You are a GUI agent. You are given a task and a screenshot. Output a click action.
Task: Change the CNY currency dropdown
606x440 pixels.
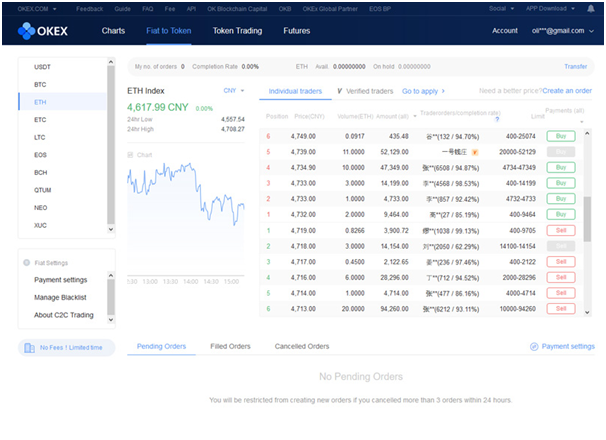(x=234, y=90)
